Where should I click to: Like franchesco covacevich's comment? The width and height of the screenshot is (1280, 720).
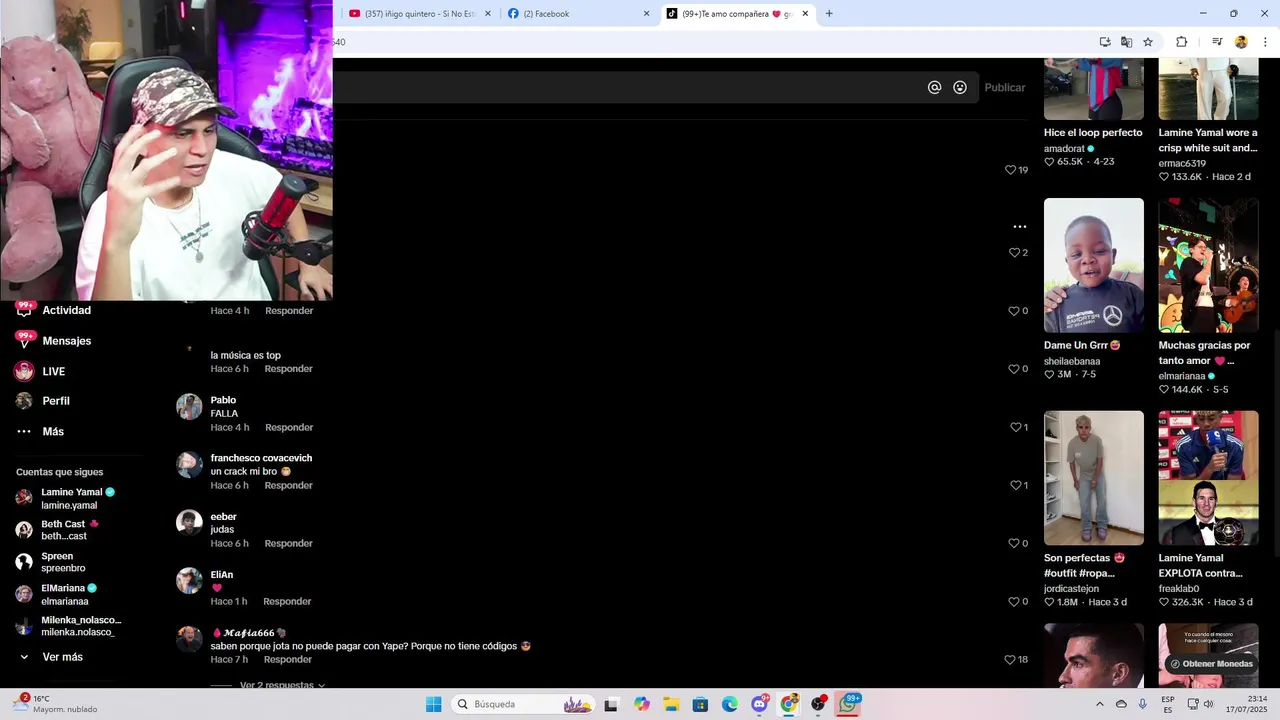pos(1015,485)
